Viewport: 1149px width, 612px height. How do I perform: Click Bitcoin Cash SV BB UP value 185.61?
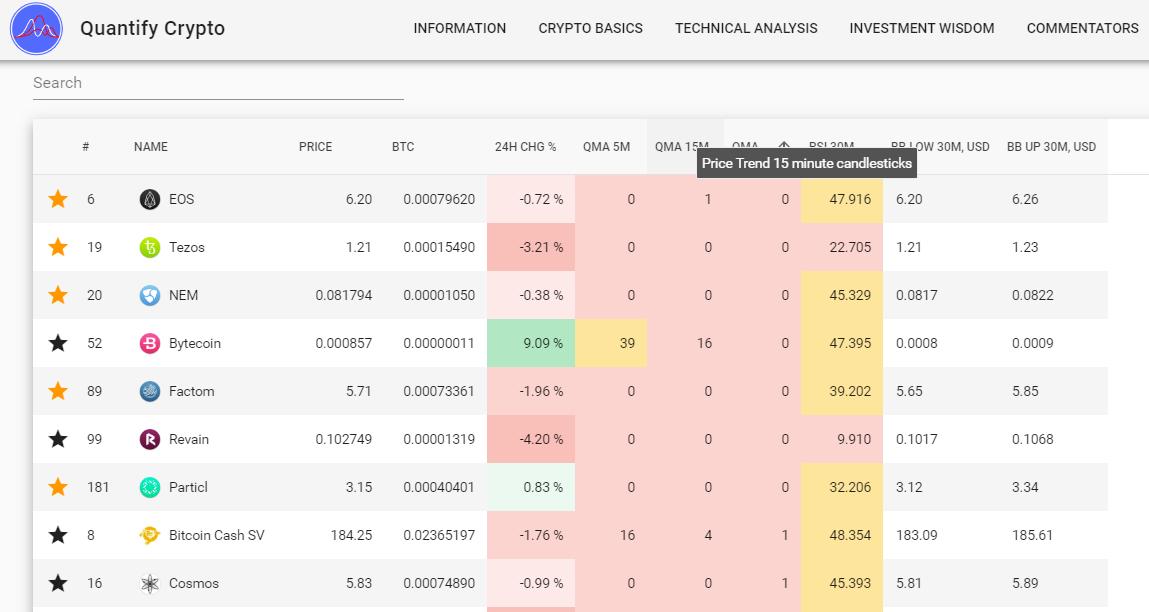point(1032,535)
